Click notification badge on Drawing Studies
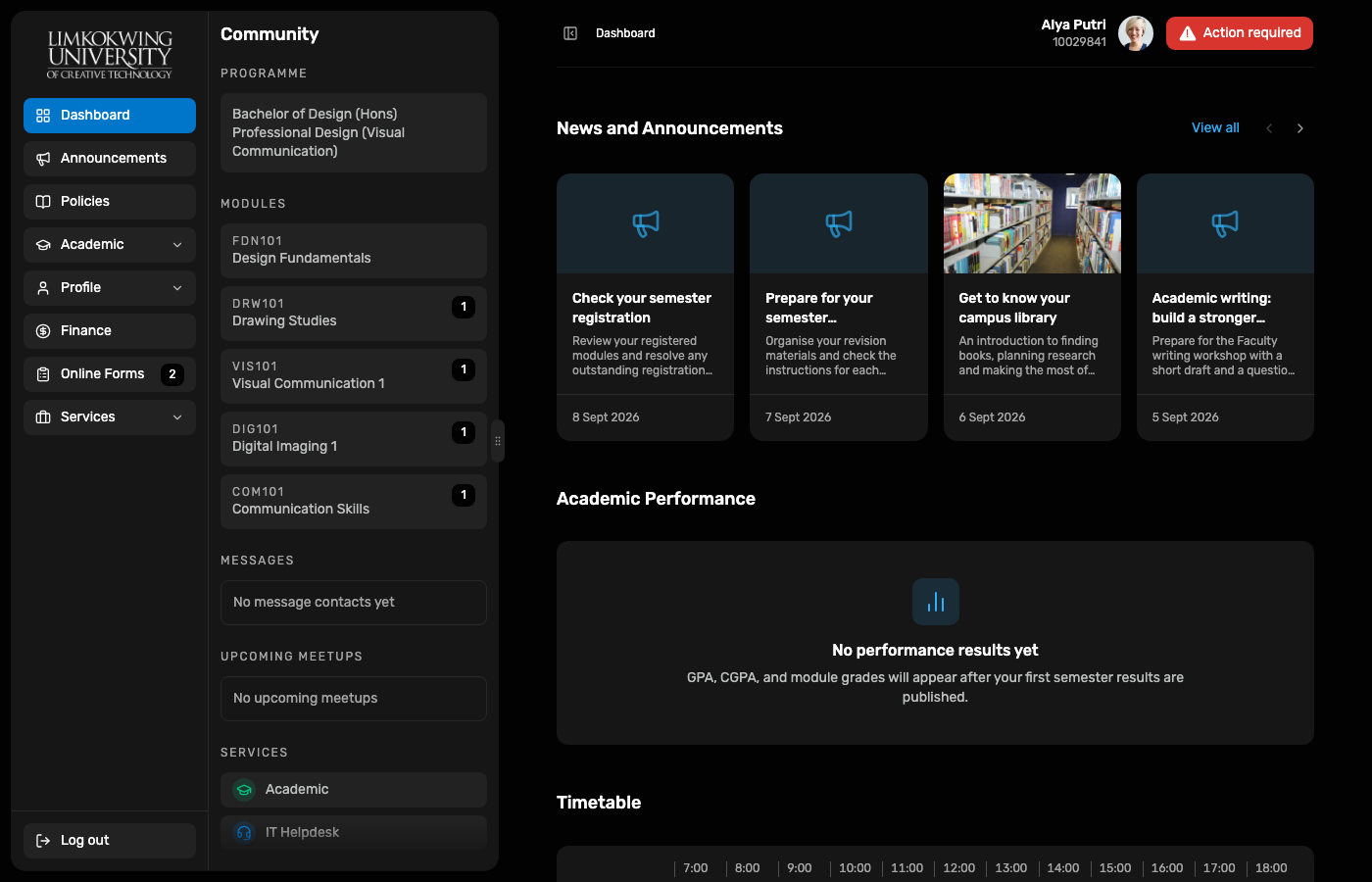1372x882 pixels. [x=464, y=307]
